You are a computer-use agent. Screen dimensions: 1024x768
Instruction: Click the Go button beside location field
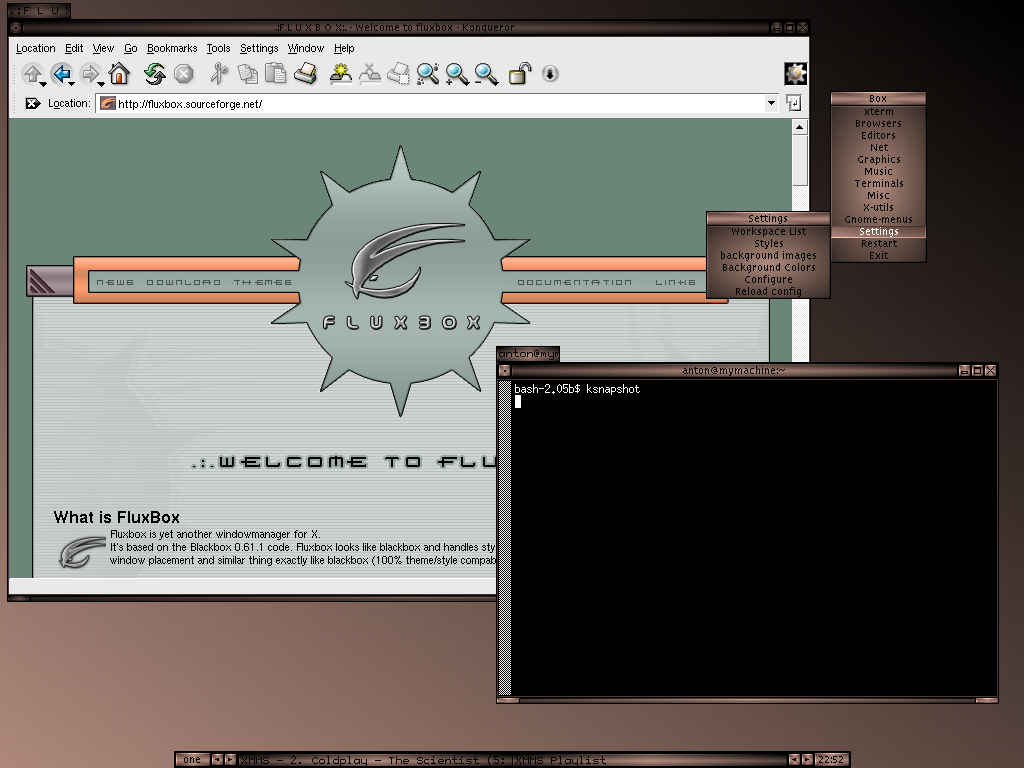[x=793, y=103]
